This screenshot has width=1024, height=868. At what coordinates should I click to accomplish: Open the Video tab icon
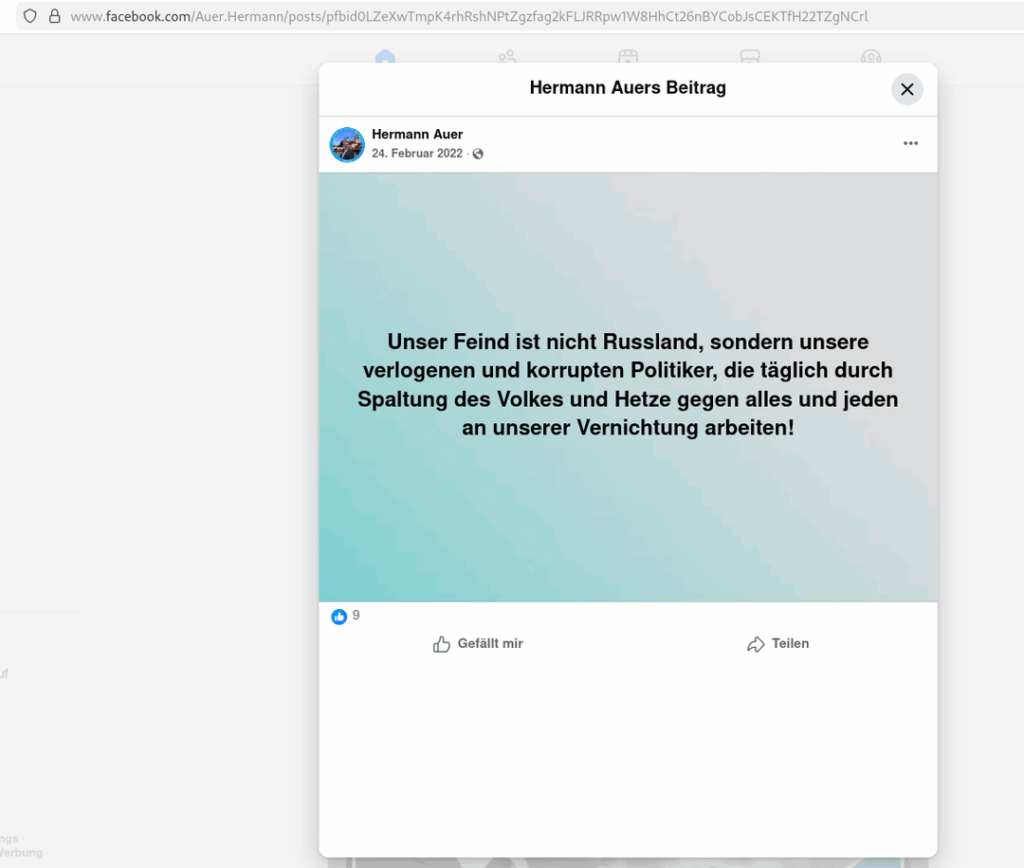pyautogui.click(x=628, y=57)
